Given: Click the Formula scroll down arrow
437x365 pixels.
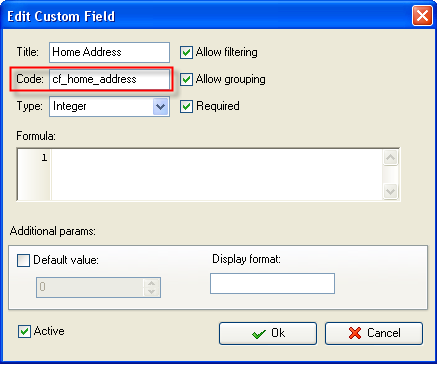Looking at the screenshot, I should 390,191.
